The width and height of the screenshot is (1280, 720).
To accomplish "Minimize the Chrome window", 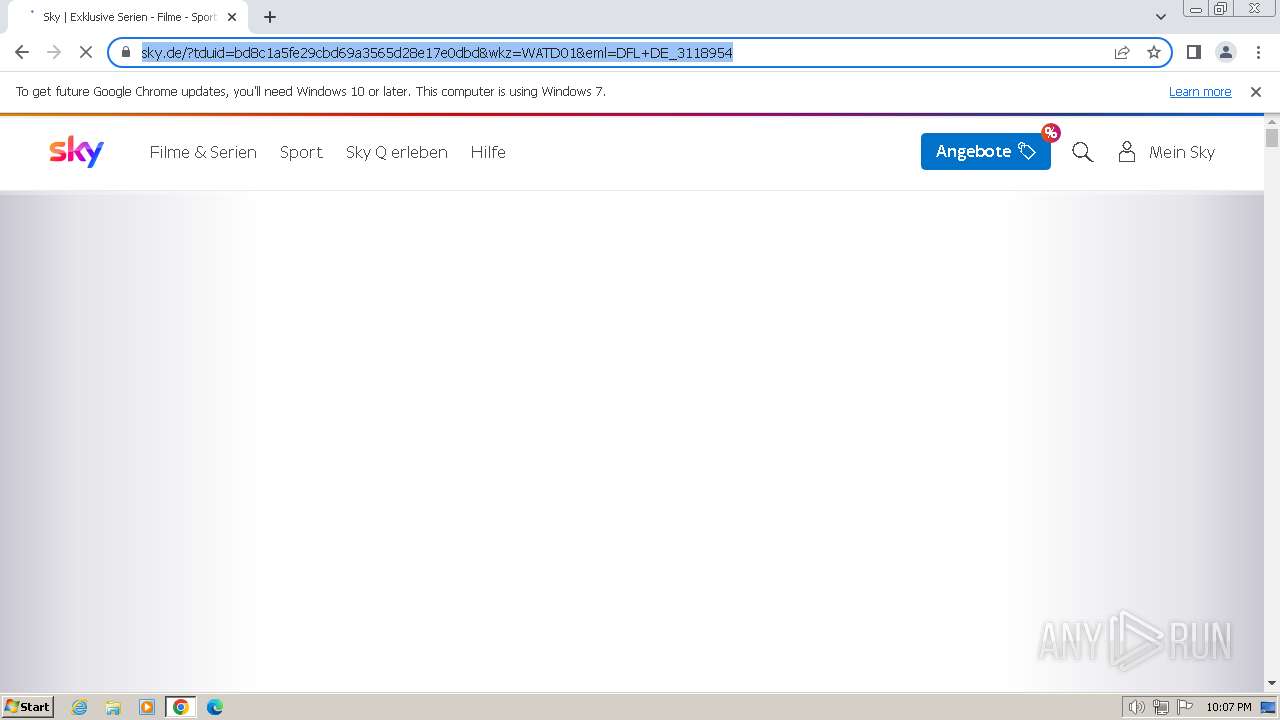I will (1195, 9).
